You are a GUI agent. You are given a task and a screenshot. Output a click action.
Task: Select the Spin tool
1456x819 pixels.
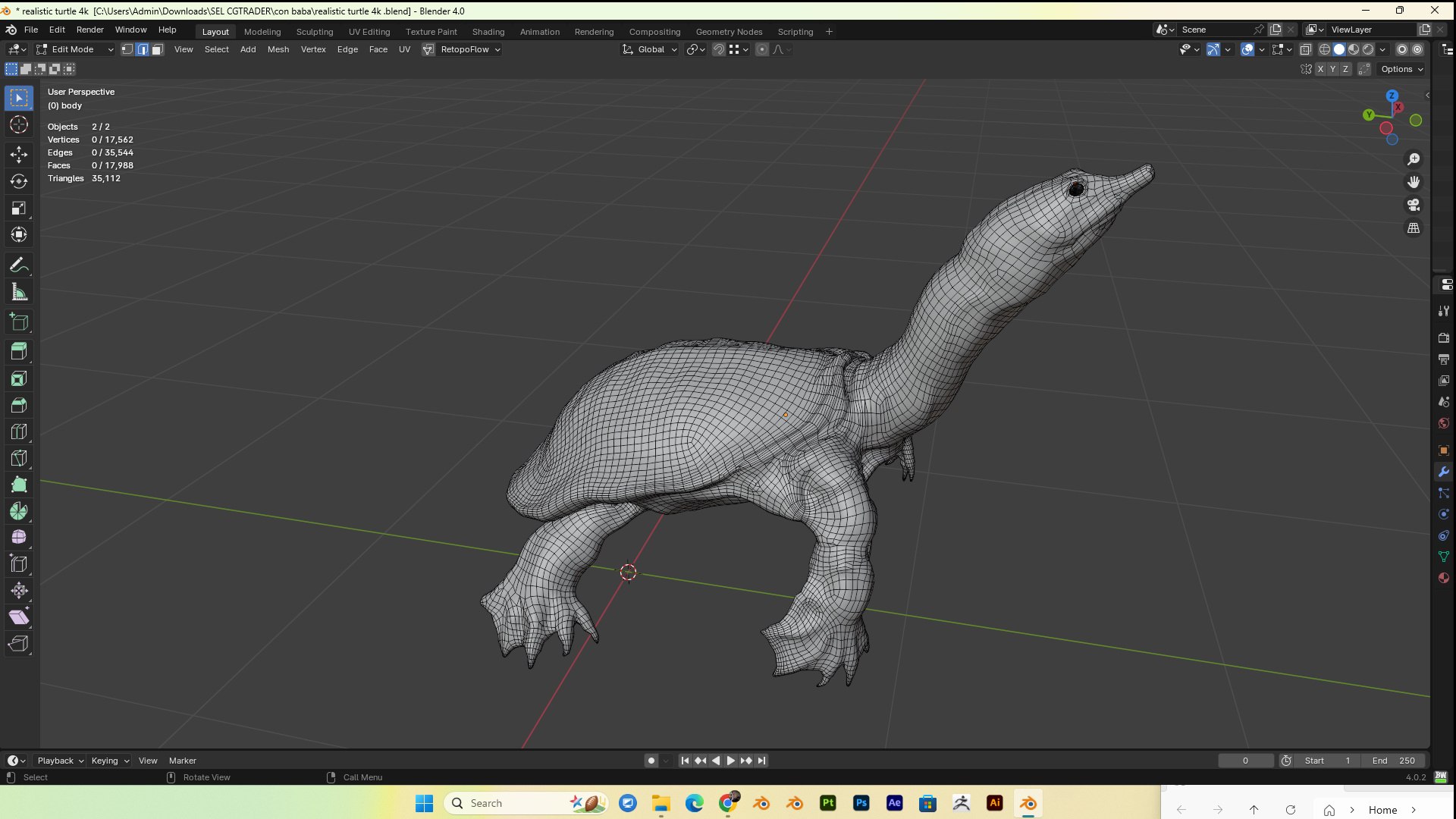[x=19, y=511]
